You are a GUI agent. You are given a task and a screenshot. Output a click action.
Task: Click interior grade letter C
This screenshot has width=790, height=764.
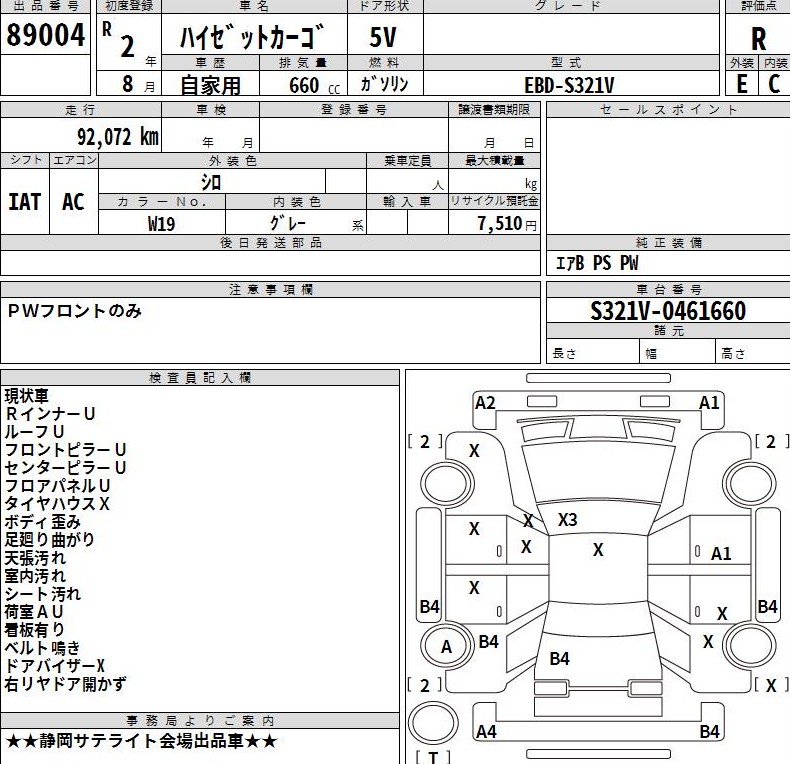pyautogui.click(x=774, y=84)
